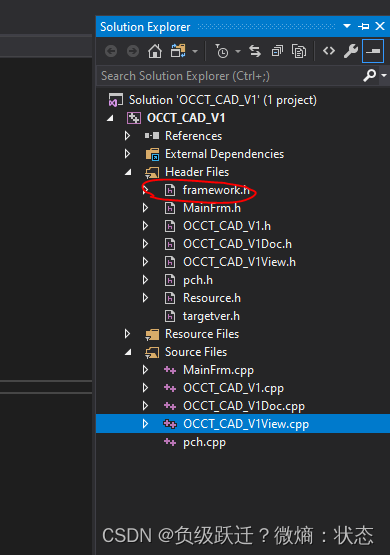Pin the Solution Explorer auto-hide icon
This screenshot has width=390, height=555.
click(363, 26)
